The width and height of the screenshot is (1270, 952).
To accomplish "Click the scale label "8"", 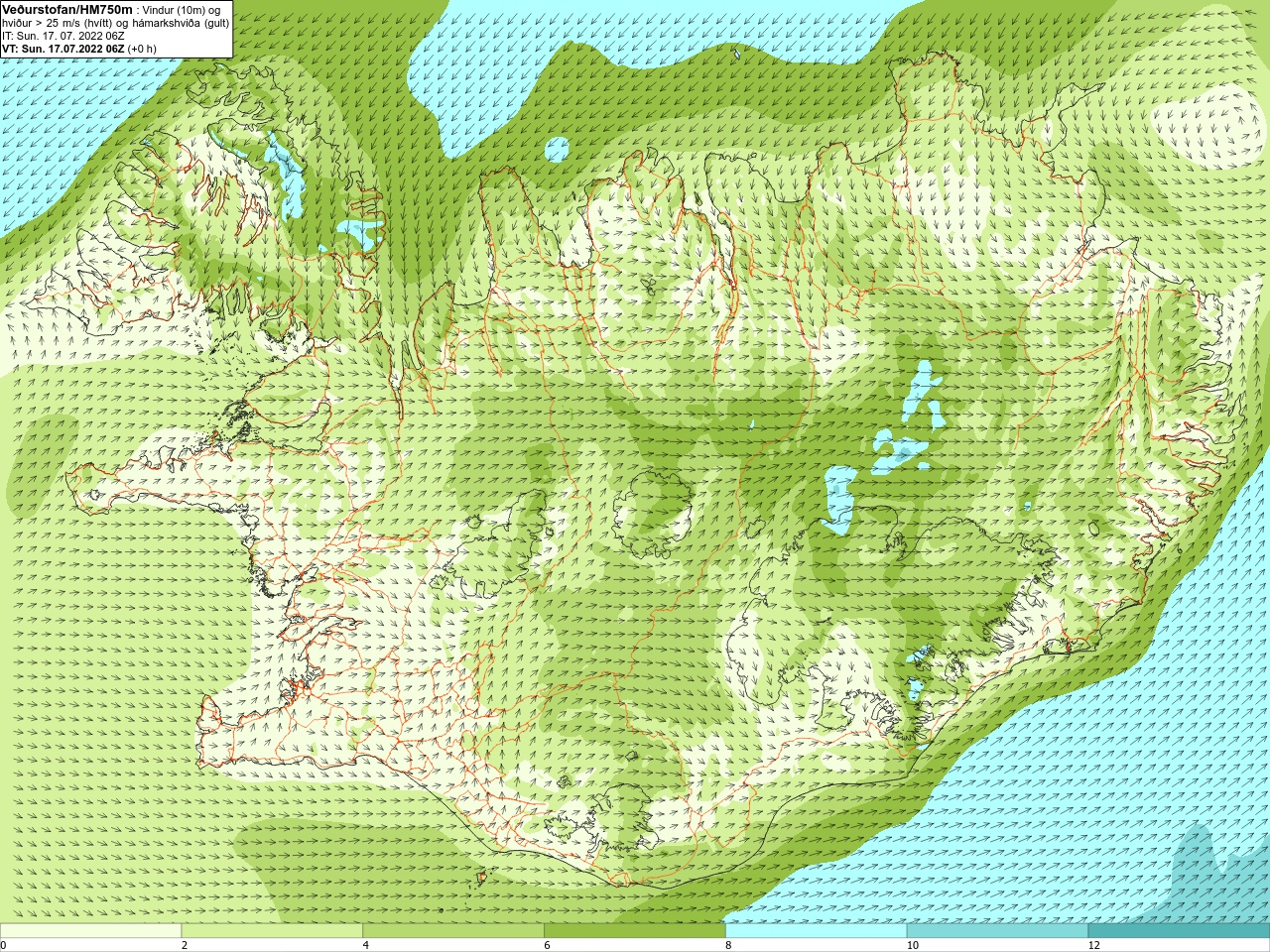I will pos(728,945).
